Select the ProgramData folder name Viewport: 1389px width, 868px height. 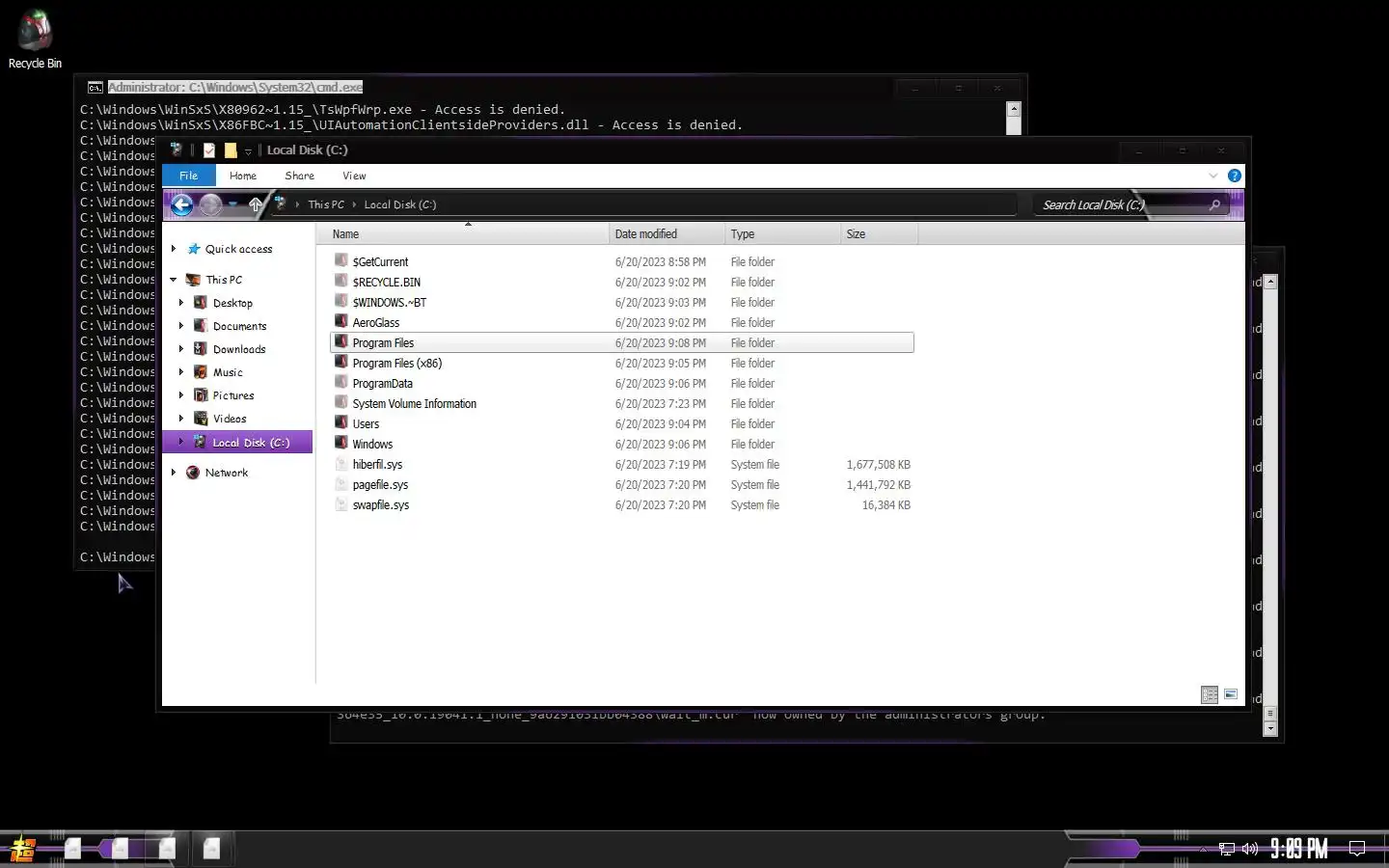(x=382, y=384)
